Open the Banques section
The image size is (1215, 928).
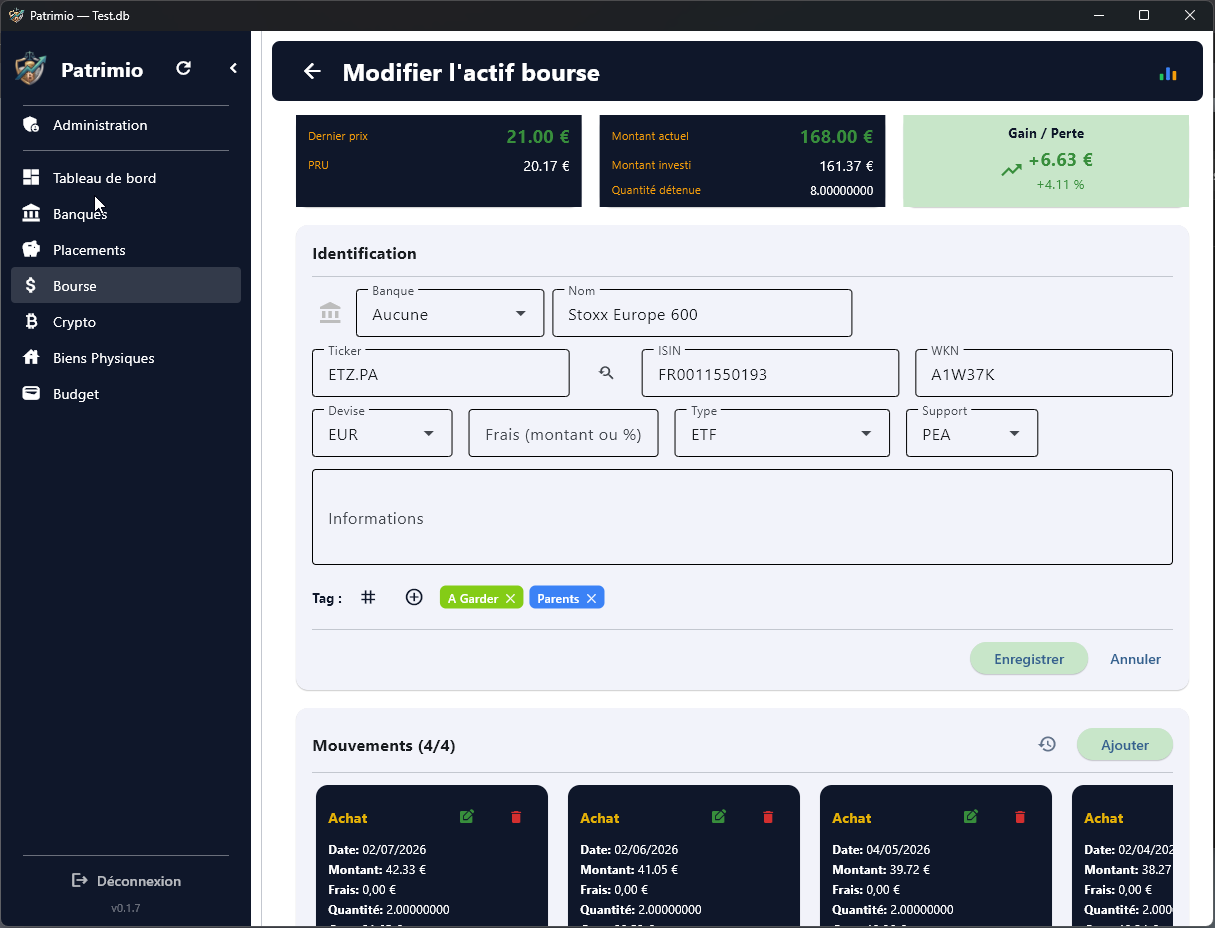pyautogui.click(x=126, y=214)
